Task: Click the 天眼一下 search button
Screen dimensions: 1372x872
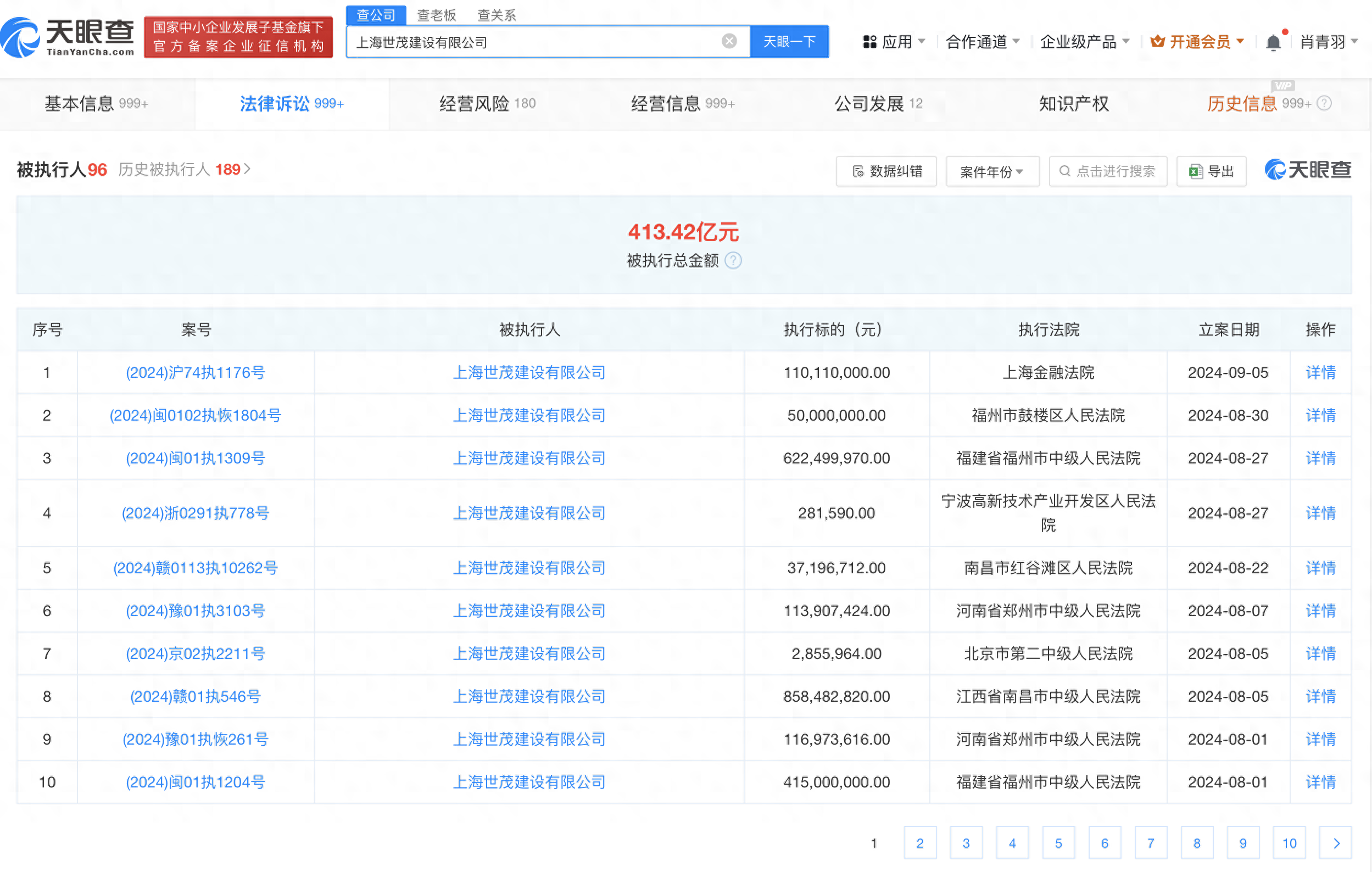Action: tap(789, 42)
